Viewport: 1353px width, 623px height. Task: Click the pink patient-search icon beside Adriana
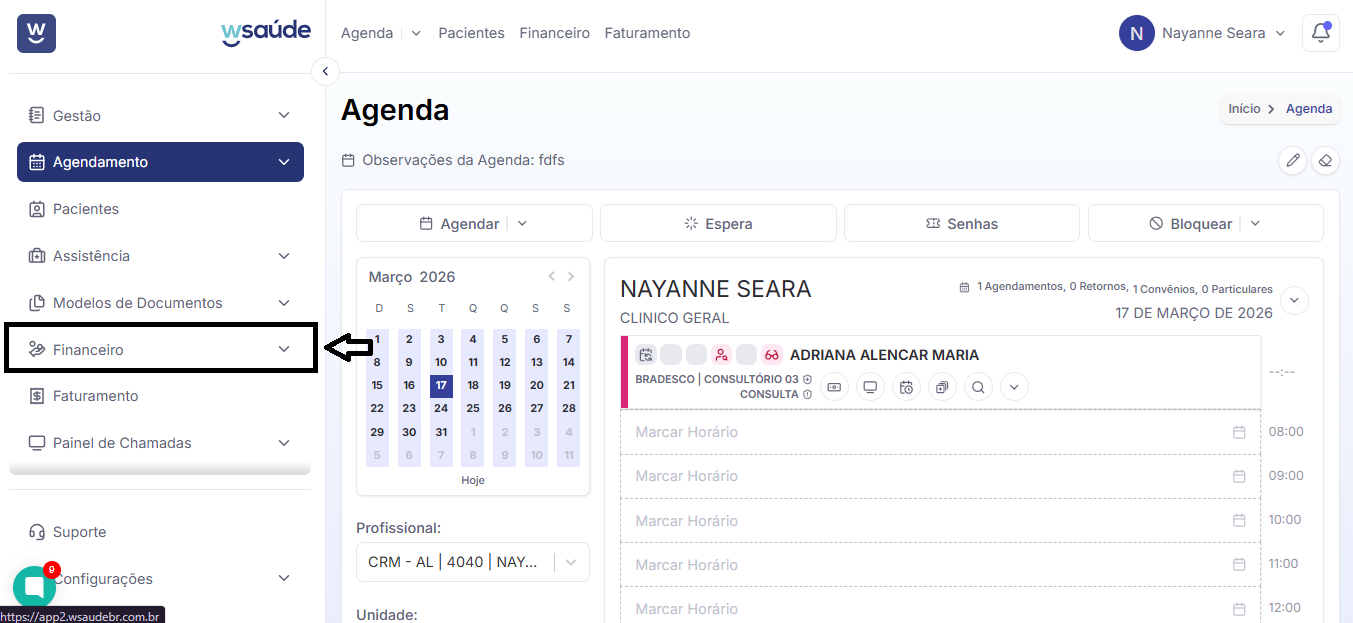pos(721,355)
